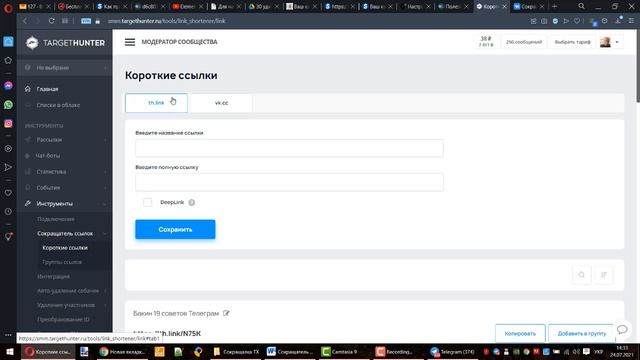This screenshot has width=640, height=360.
Task: Expand Удаление участников item
Action: pos(66,305)
